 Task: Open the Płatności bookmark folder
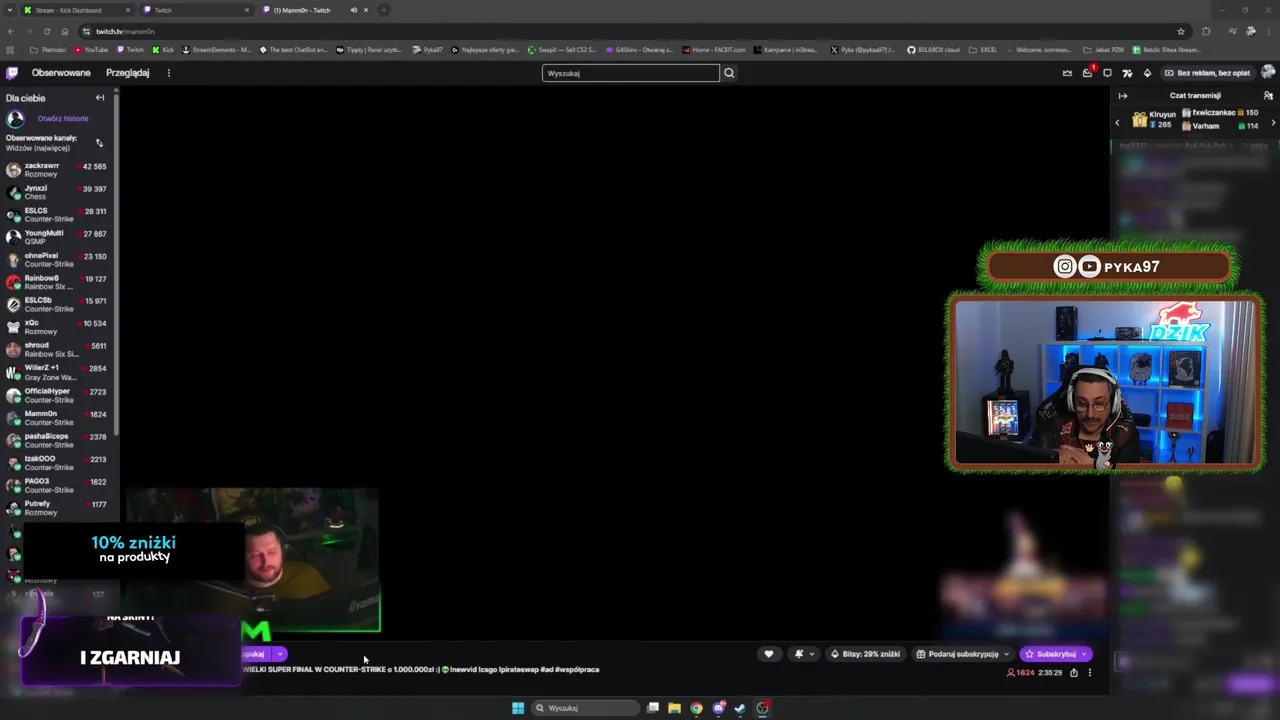coord(48,50)
